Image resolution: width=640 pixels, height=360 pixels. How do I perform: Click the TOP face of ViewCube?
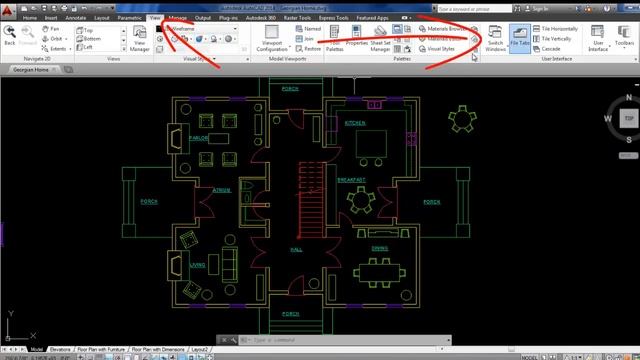629,118
